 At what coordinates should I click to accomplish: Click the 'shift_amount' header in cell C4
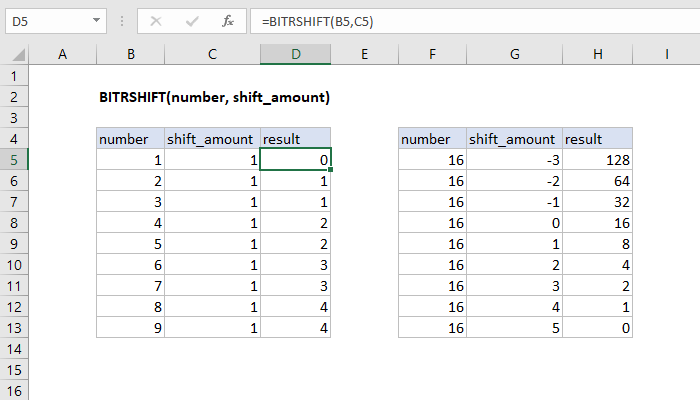(212, 139)
